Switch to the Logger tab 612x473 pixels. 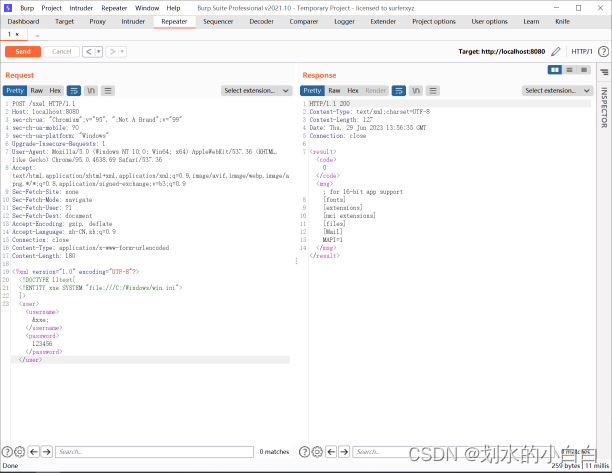tap(344, 21)
